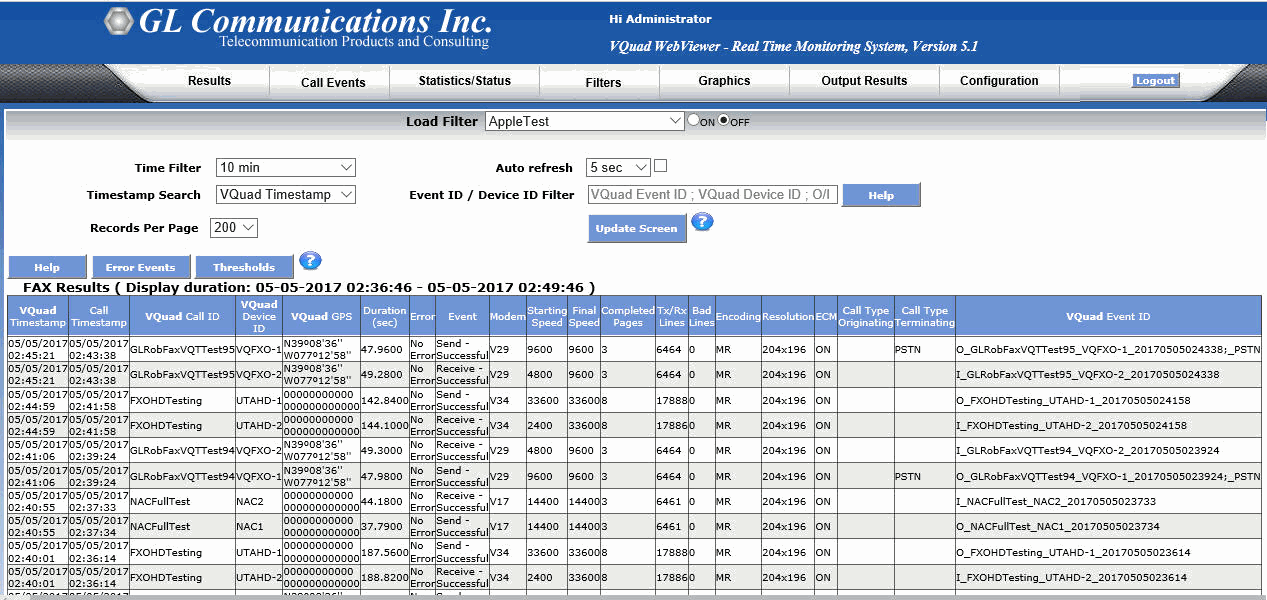The height and width of the screenshot is (600, 1267).
Task: Click the Bad Lines column header
Action: click(x=702, y=316)
